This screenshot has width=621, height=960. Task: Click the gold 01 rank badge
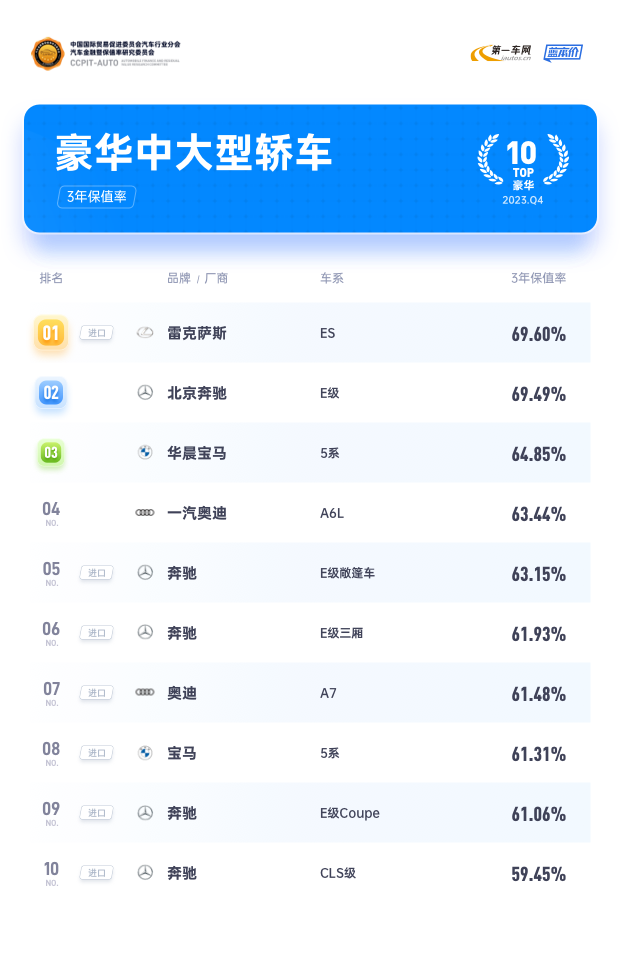tap(51, 333)
